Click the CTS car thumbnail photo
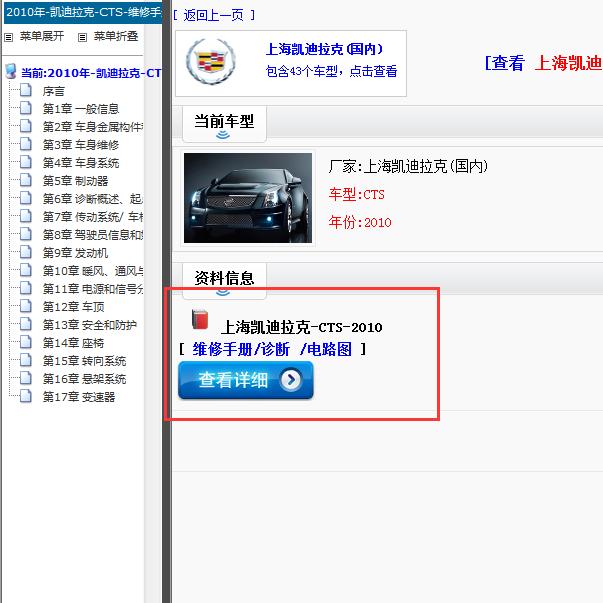The width and height of the screenshot is (603, 603). [x=248, y=198]
